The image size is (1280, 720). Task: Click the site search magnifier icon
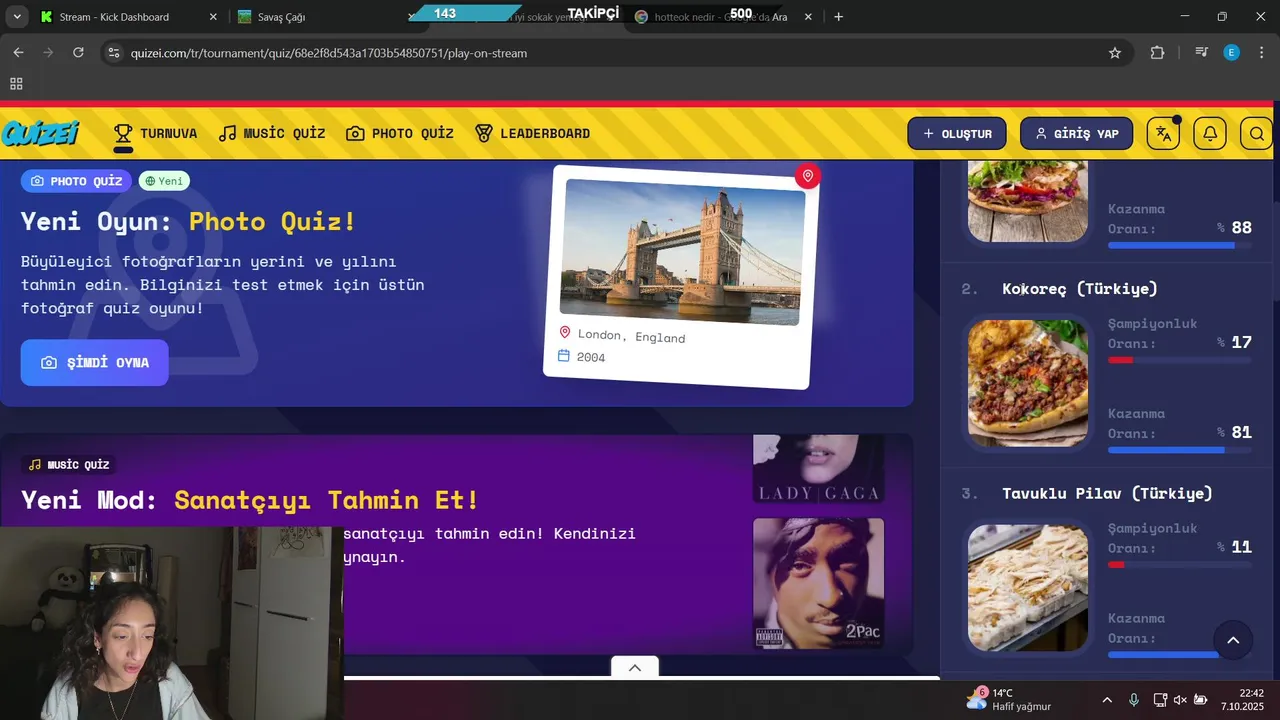tap(1256, 133)
